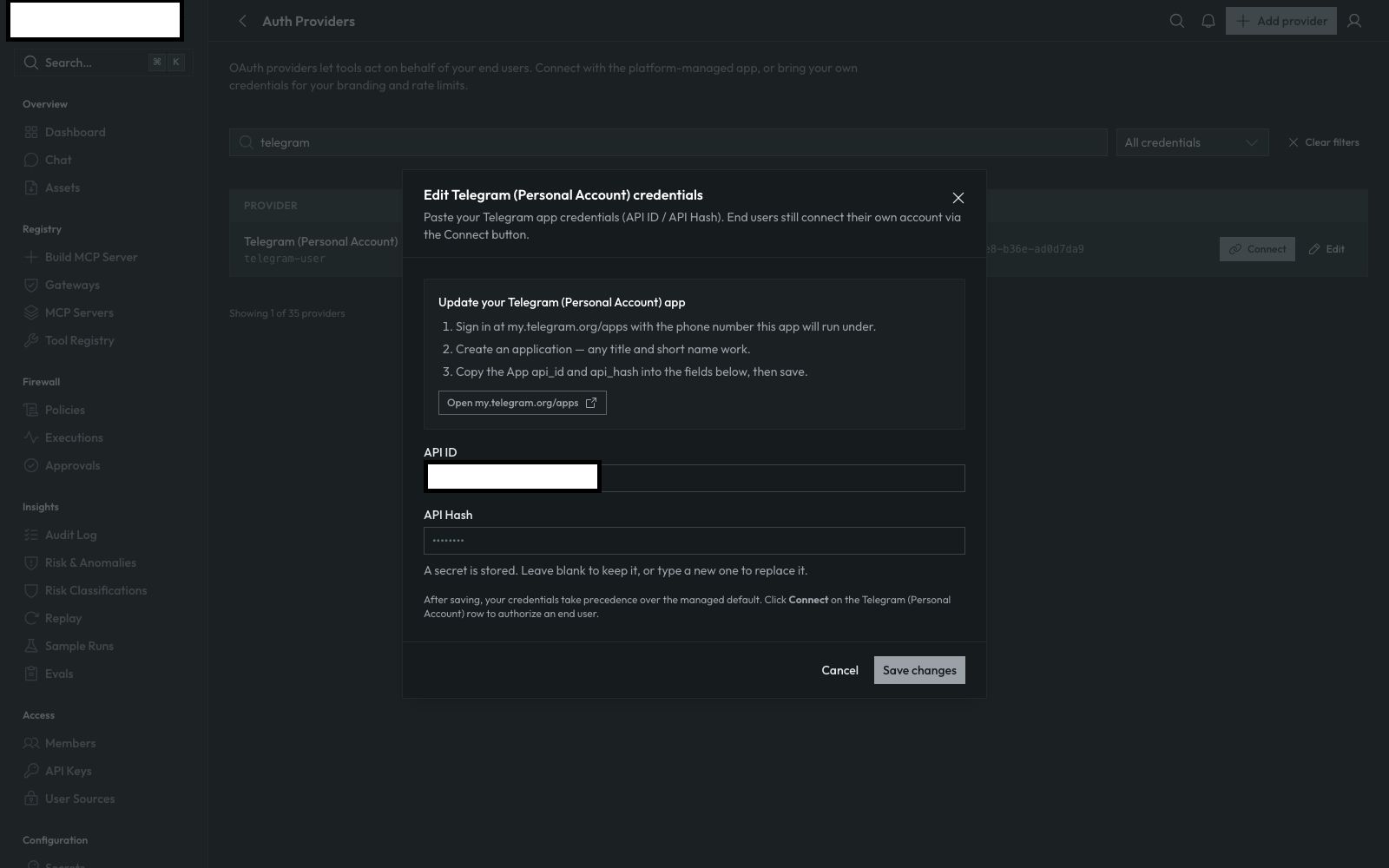Click the Policies icon in sidebar
The width and height of the screenshot is (1389, 868).
click(31, 410)
